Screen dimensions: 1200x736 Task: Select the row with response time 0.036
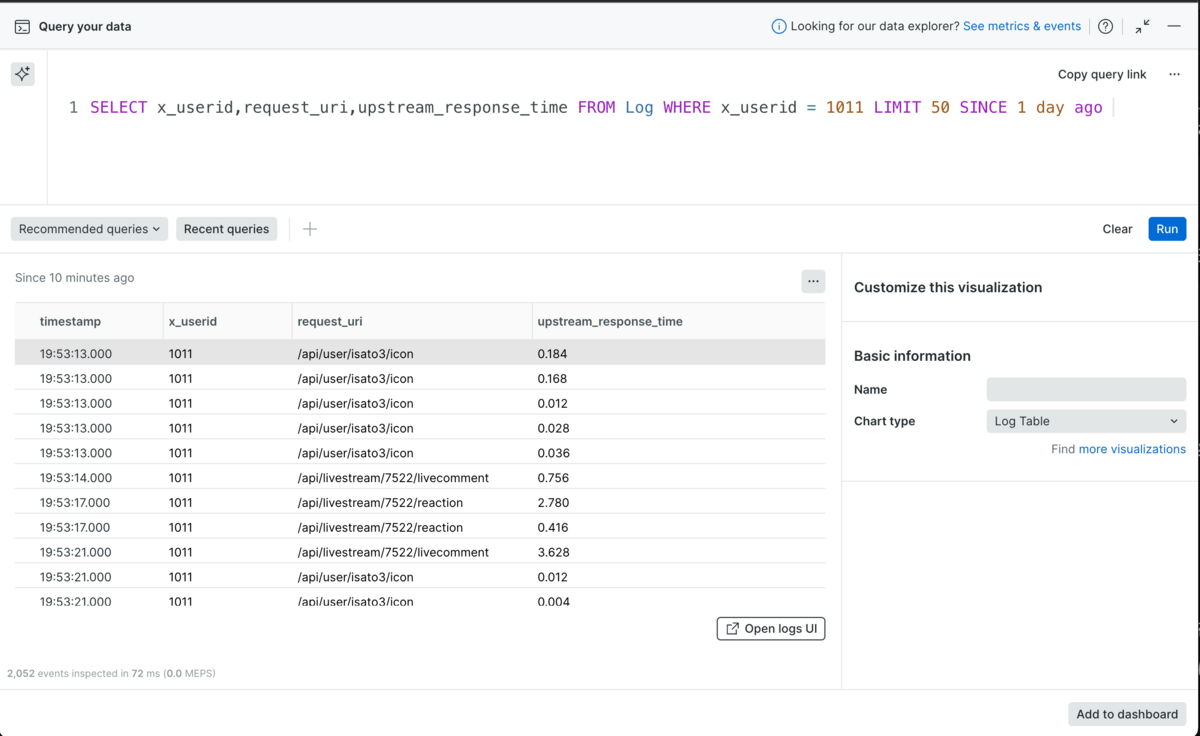tap(420, 453)
